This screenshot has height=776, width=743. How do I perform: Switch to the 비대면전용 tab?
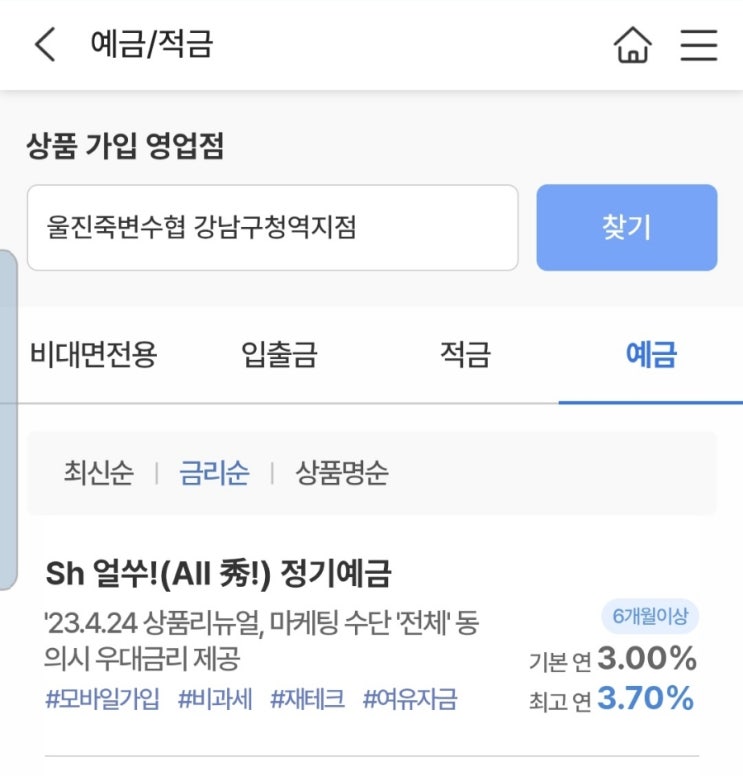[93, 355]
